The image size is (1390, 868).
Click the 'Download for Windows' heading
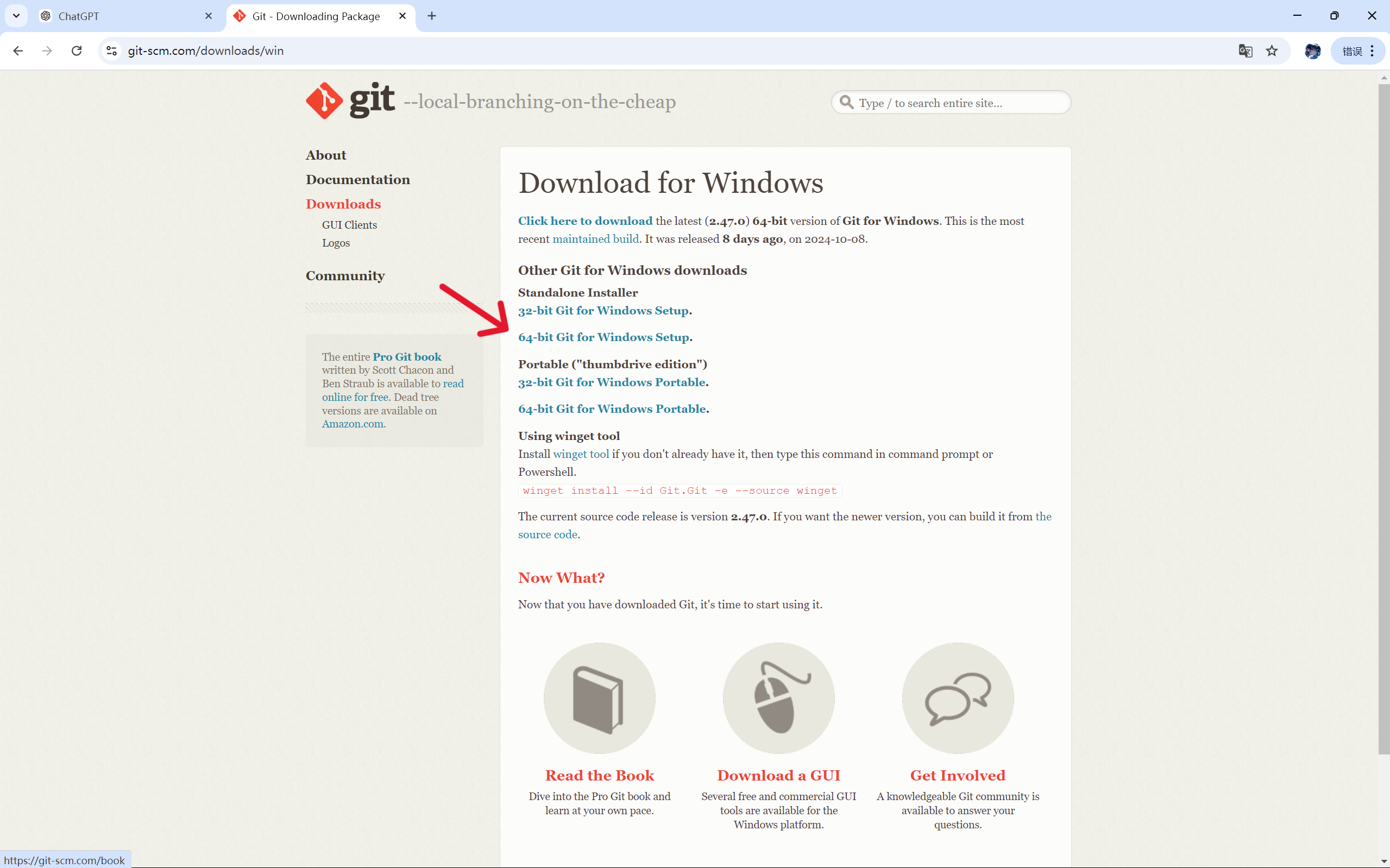[670, 183]
